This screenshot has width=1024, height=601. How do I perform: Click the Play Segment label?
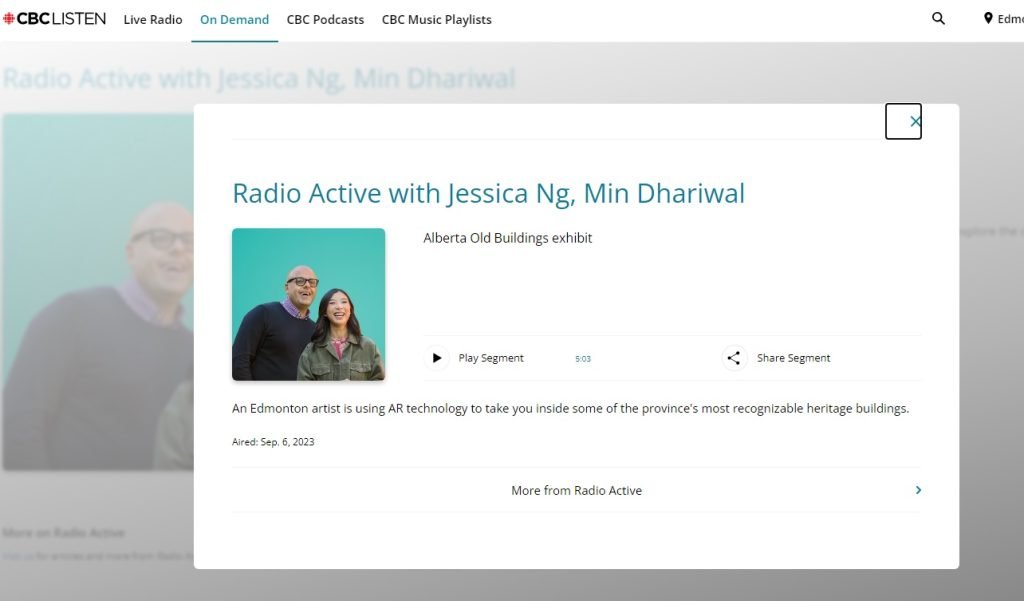(x=491, y=358)
